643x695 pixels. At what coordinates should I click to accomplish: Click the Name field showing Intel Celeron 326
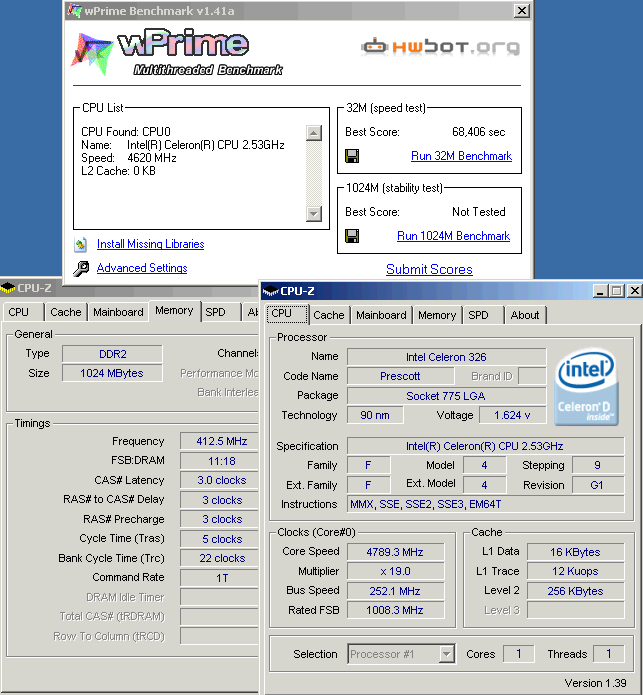pyautogui.click(x=446, y=357)
